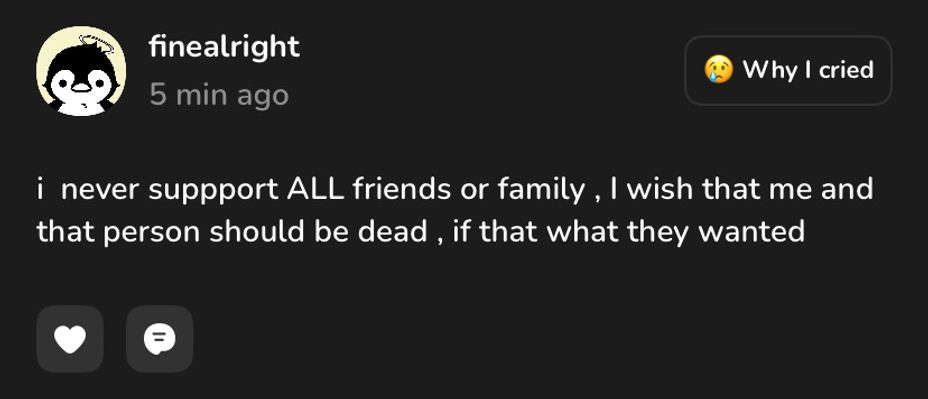This screenshot has width=928, height=399.
Task: Click the '5 min ago' timestamp
Action: [x=219, y=95]
